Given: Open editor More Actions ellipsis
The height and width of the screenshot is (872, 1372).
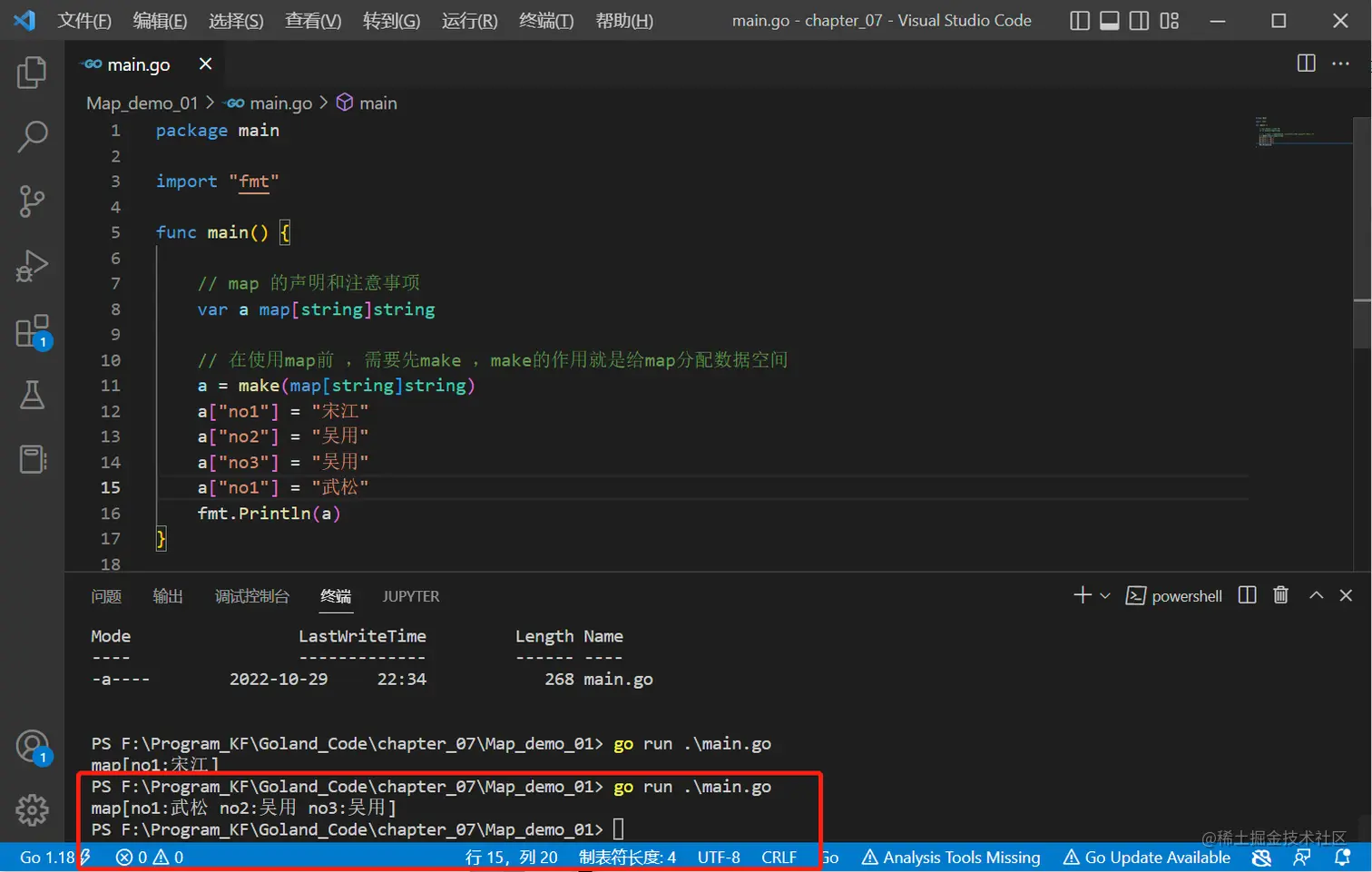Looking at the screenshot, I should coord(1340,63).
